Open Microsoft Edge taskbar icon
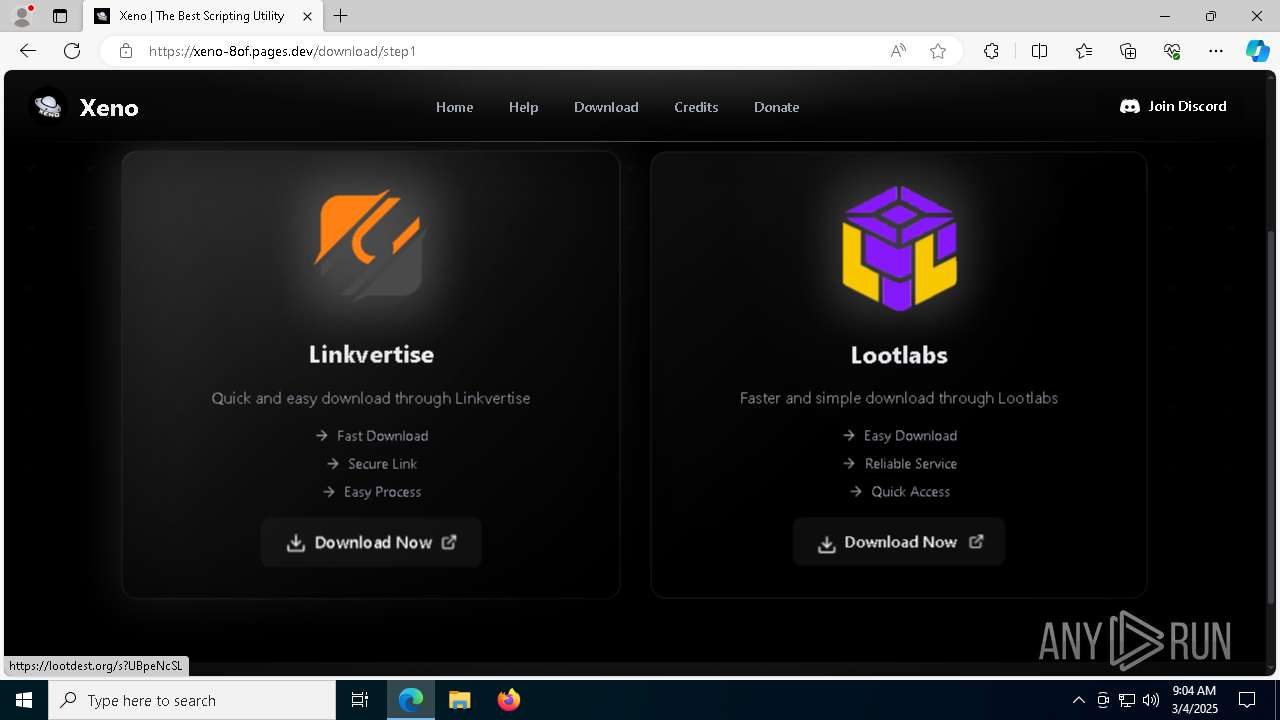This screenshot has height=720, width=1280. (411, 700)
